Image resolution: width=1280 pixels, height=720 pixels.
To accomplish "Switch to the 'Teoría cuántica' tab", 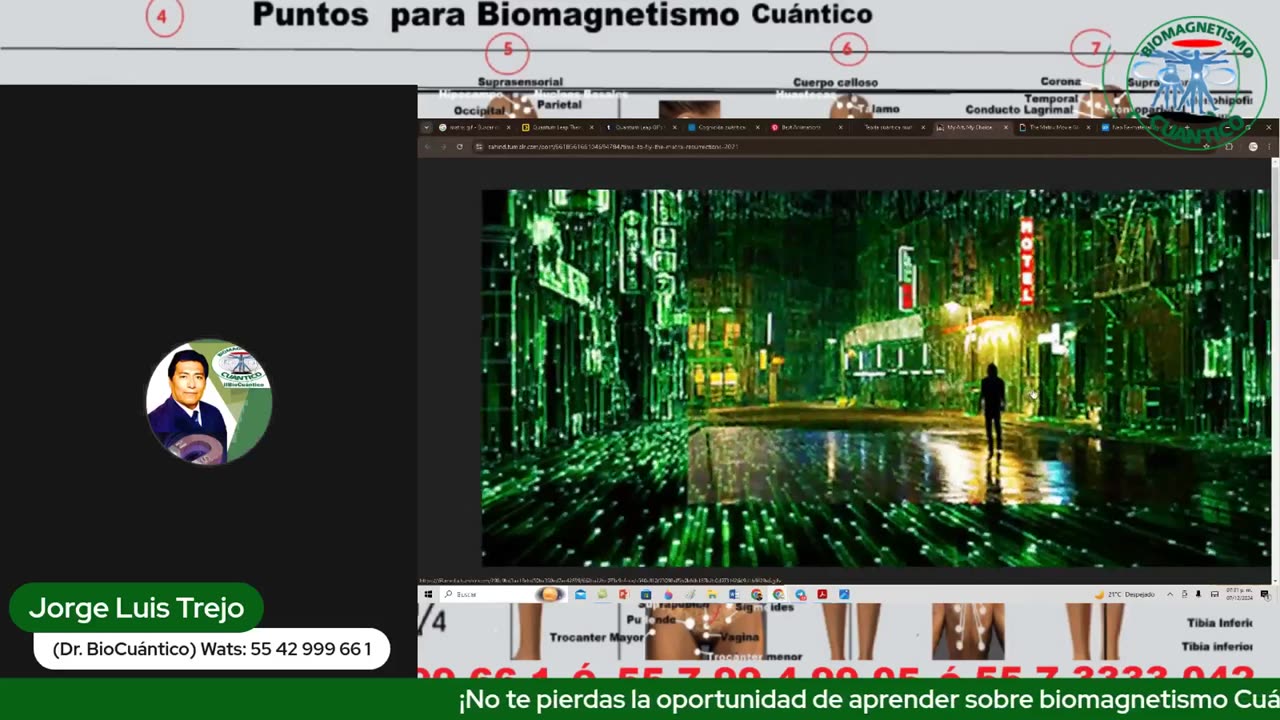I will [888, 127].
